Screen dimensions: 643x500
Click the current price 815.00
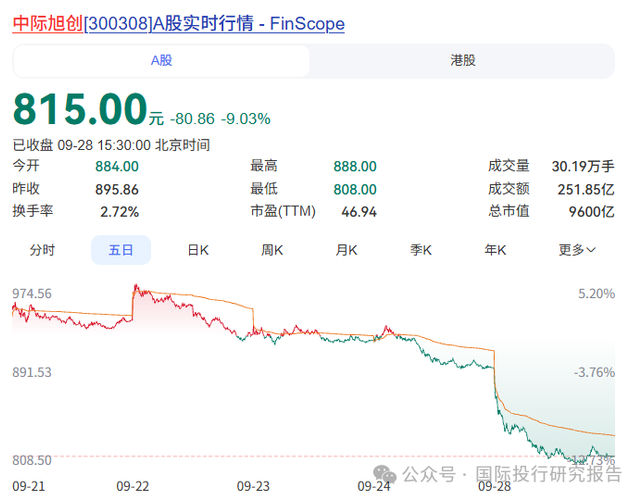tap(80, 109)
